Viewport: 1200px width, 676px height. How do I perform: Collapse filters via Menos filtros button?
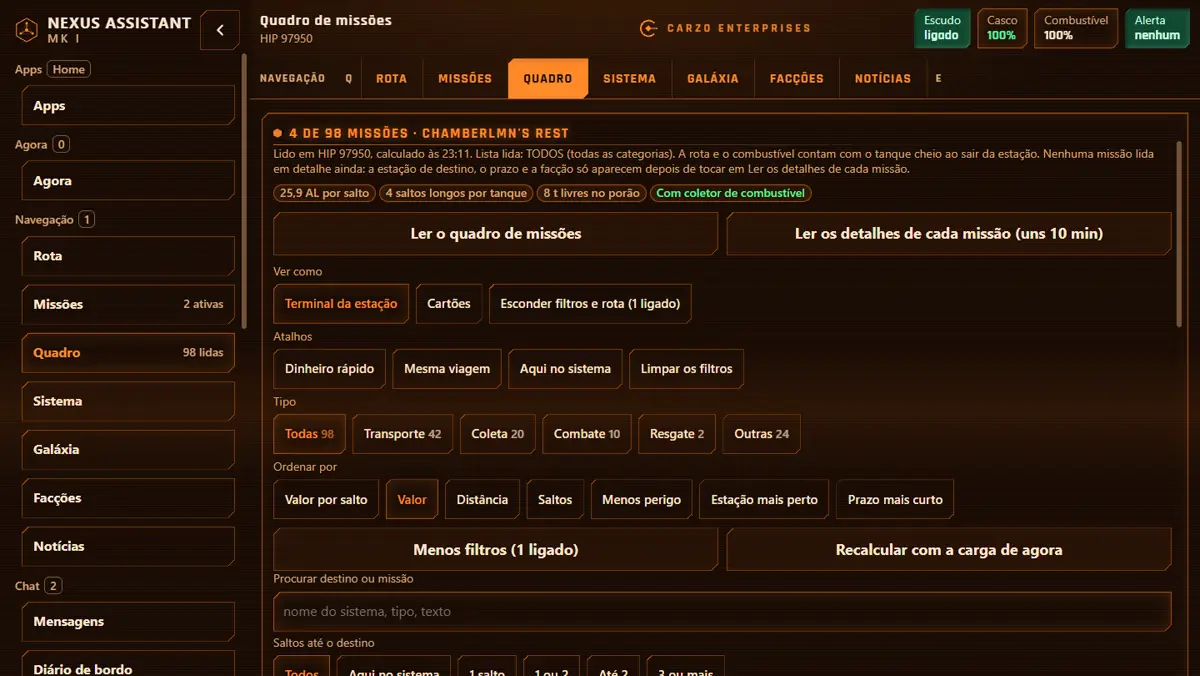click(x=496, y=550)
